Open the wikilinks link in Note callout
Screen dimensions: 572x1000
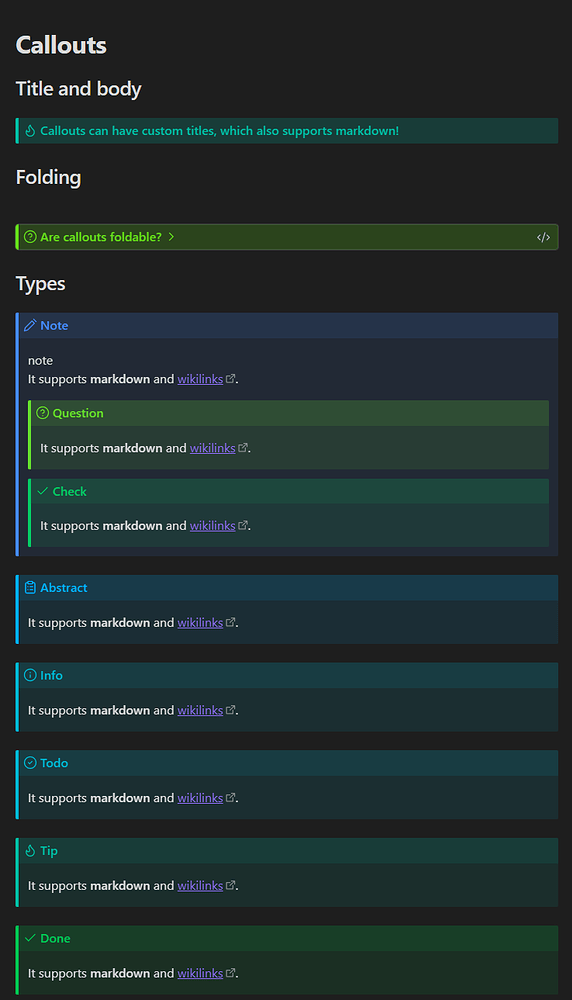pos(200,379)
